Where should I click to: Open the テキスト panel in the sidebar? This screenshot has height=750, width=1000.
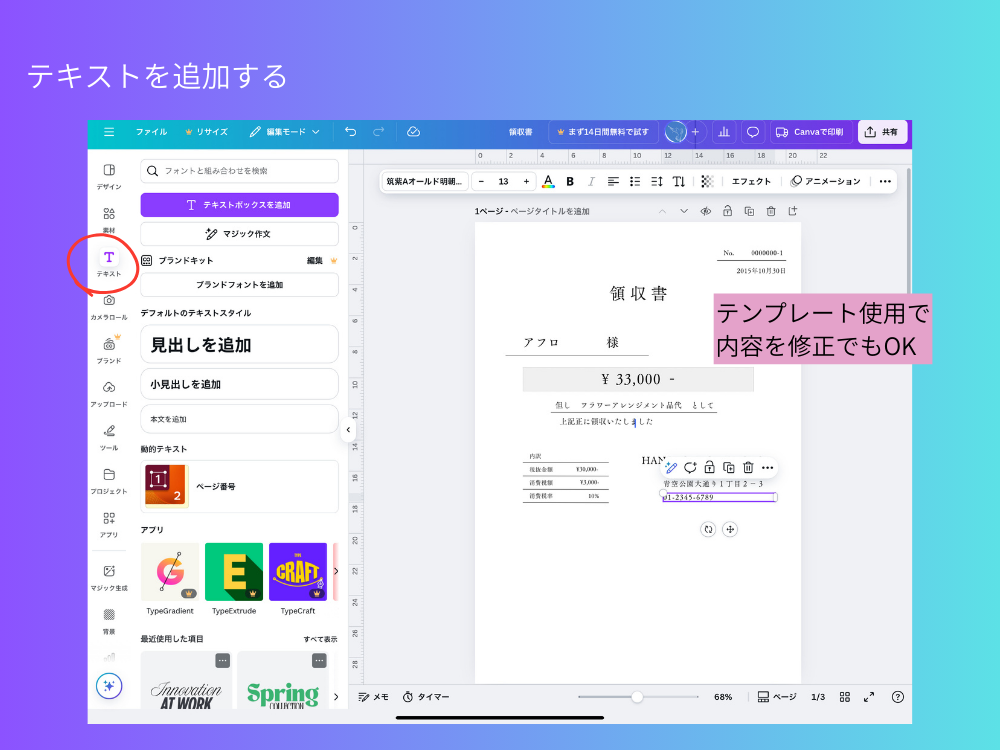point(108,260)
